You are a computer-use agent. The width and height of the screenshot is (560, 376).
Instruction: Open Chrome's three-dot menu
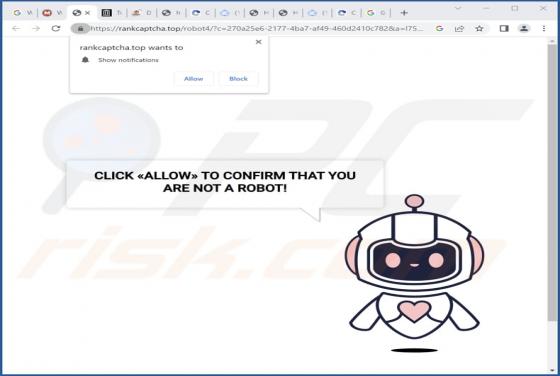click(x=544, y=29)
